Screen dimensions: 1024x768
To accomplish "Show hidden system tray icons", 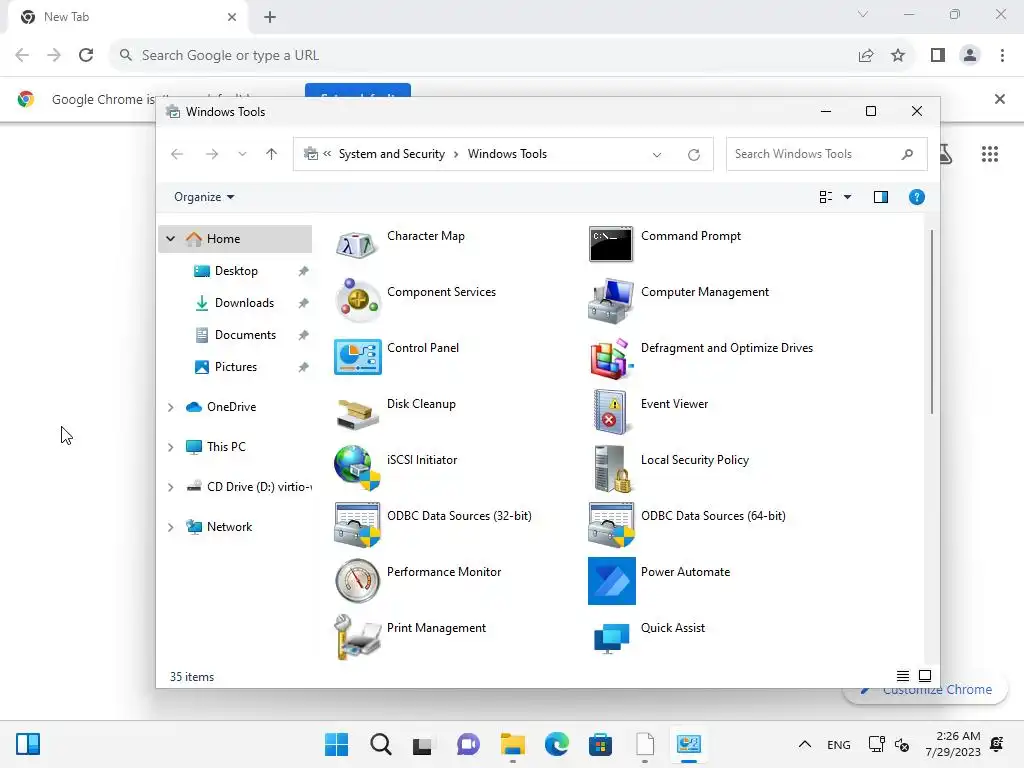I will pos(805,744).
